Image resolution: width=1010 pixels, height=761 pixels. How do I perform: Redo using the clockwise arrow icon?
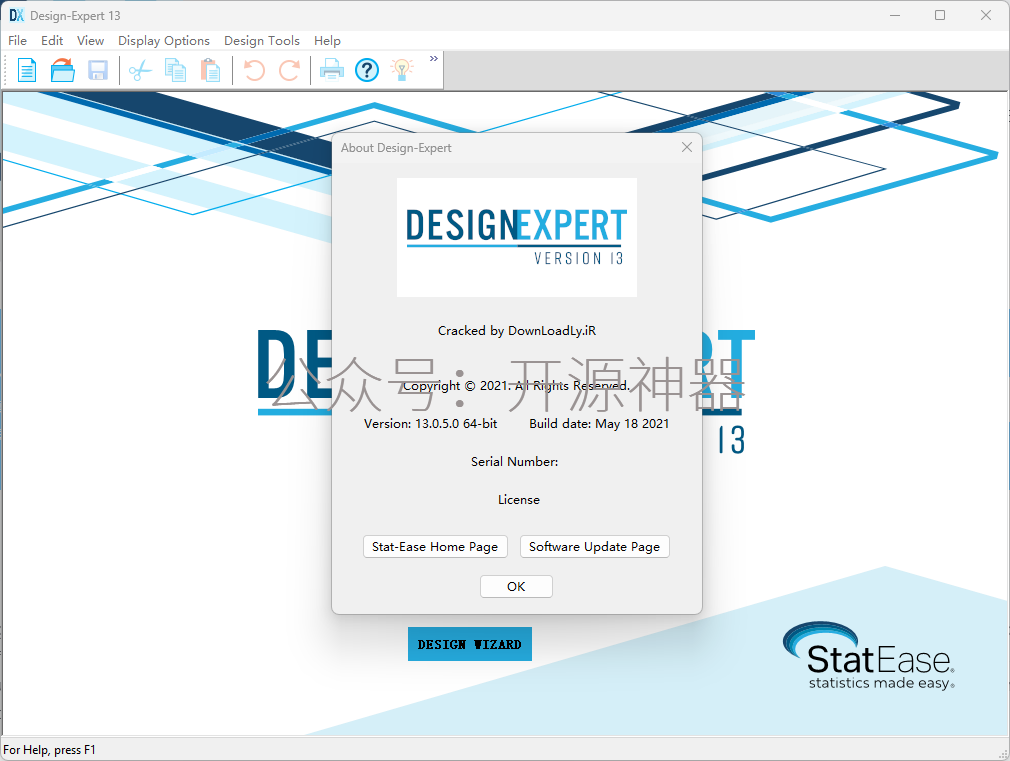[x=289, y=70]
